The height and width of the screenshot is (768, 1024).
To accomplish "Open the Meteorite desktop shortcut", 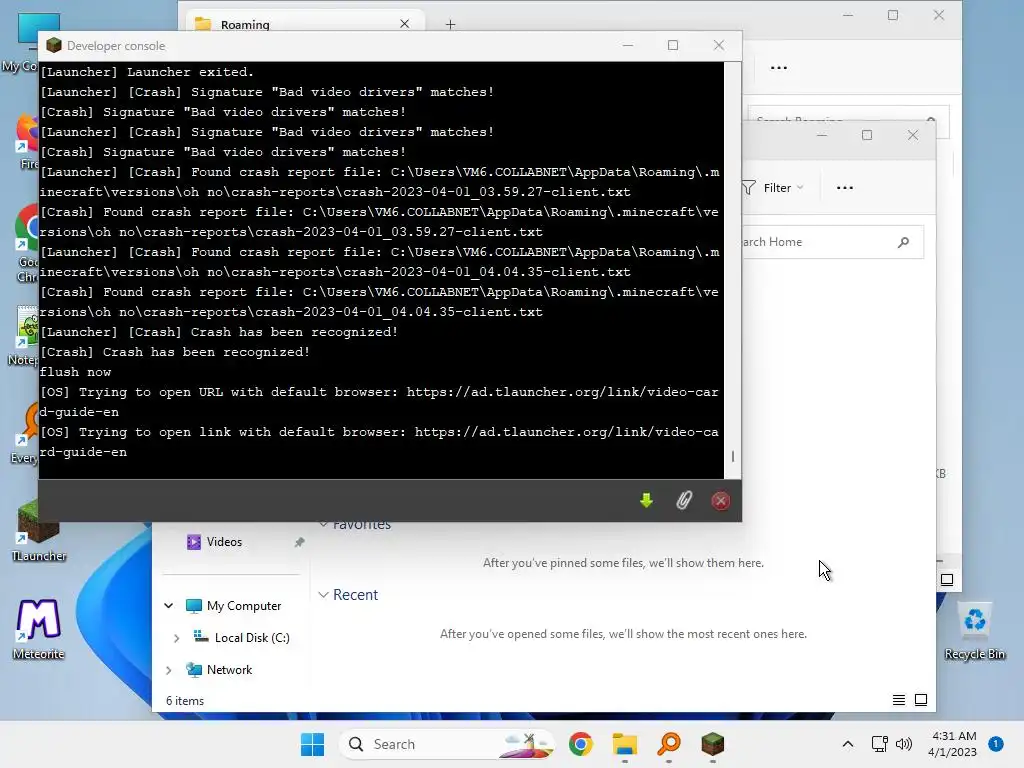I will (x=39, y=629).
